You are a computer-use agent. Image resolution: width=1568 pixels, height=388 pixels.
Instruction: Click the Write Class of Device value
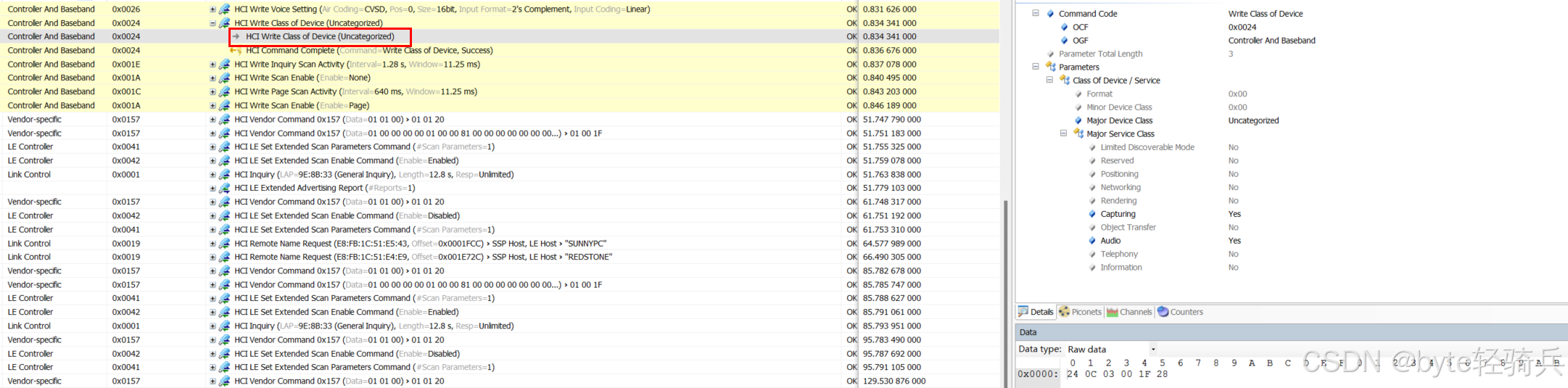pyautogui.click(x=1266, y=14)
